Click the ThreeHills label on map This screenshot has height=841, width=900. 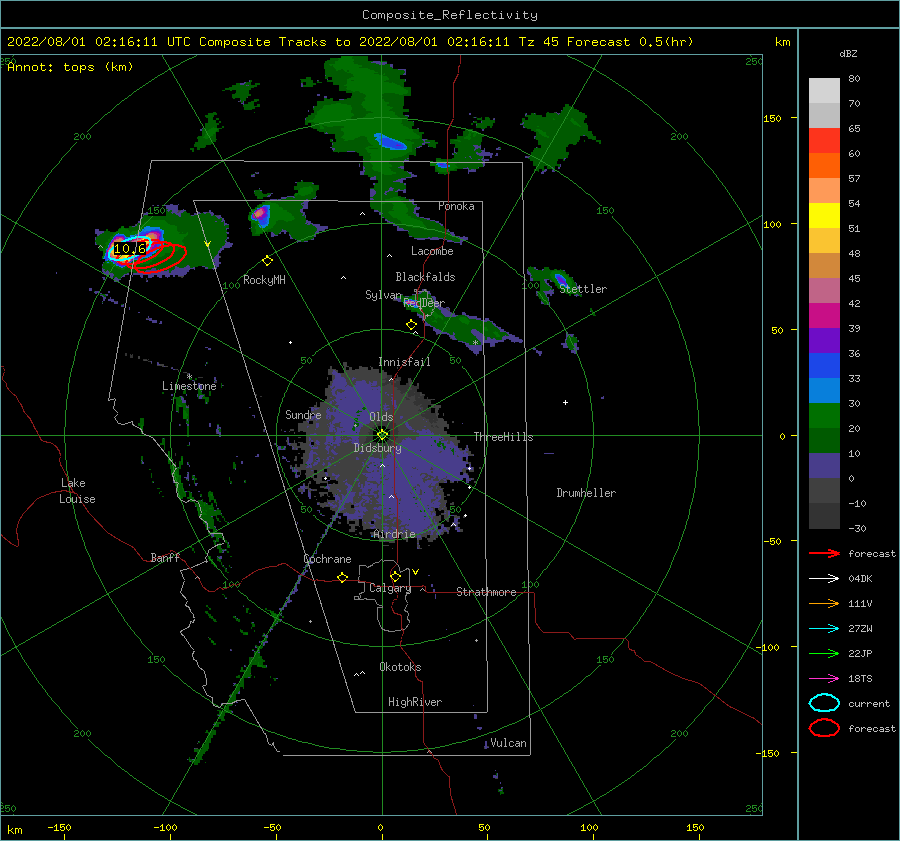click(503, 437)
